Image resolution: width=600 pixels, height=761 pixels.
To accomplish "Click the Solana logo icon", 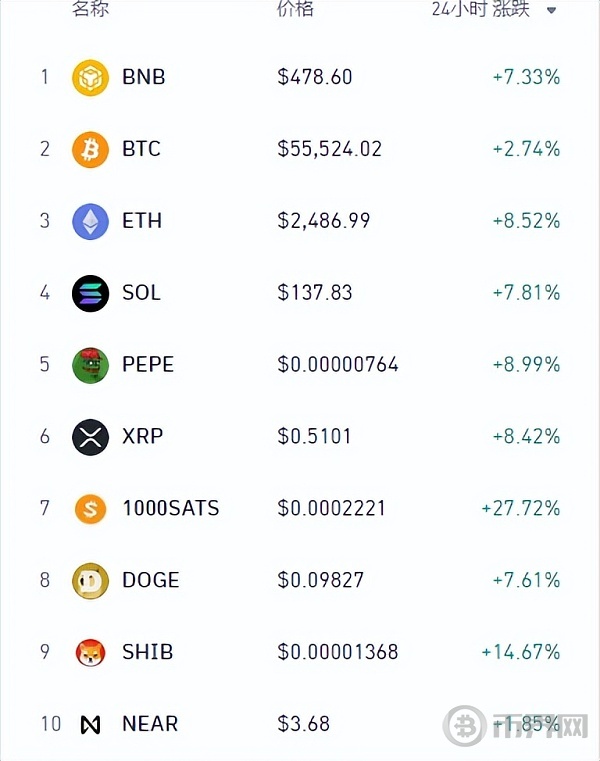I will 90,293.
